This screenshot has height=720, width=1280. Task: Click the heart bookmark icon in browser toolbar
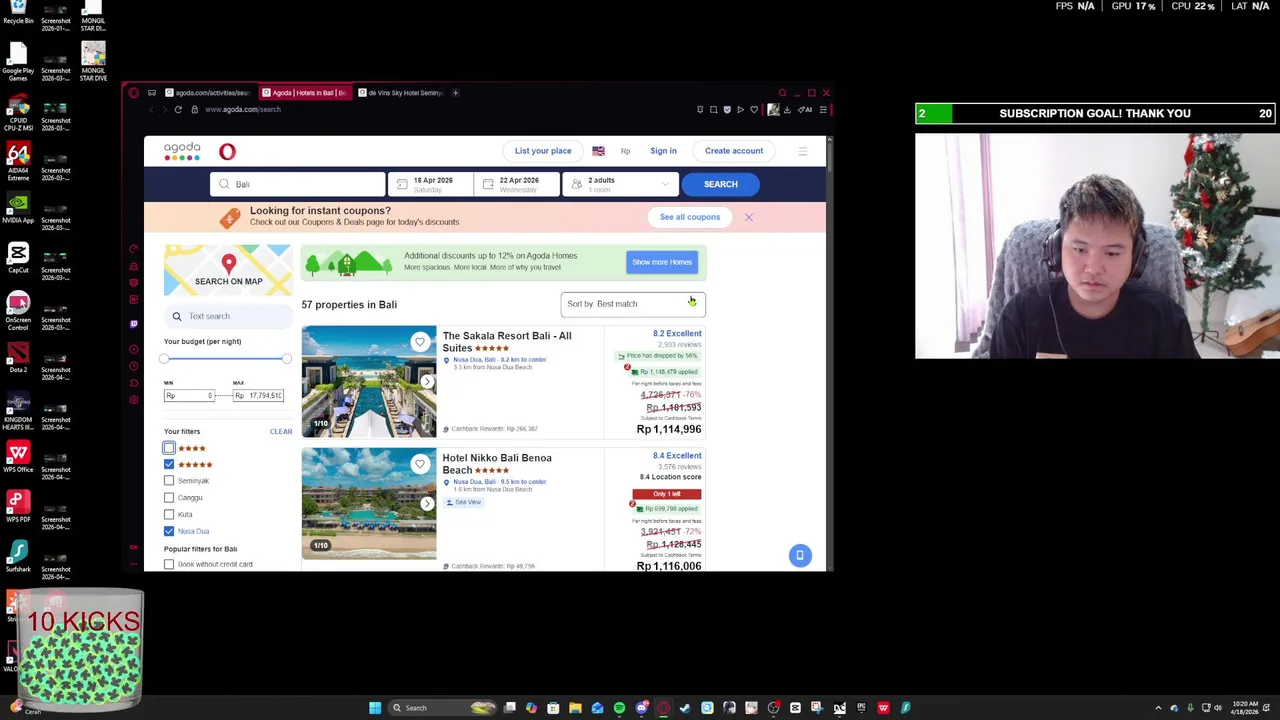(754, 109)
